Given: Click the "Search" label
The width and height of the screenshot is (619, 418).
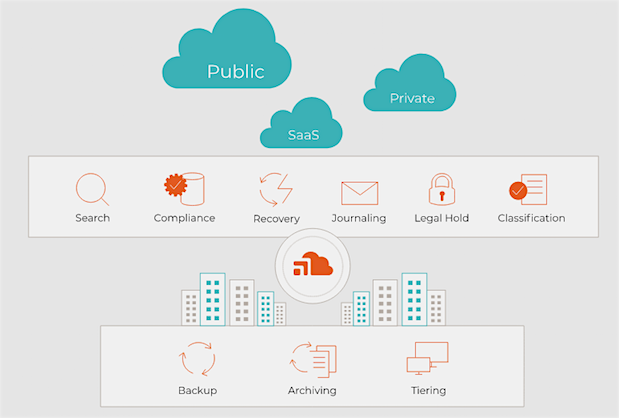Looking at the screenshot, I should click(x=93, y=218).
